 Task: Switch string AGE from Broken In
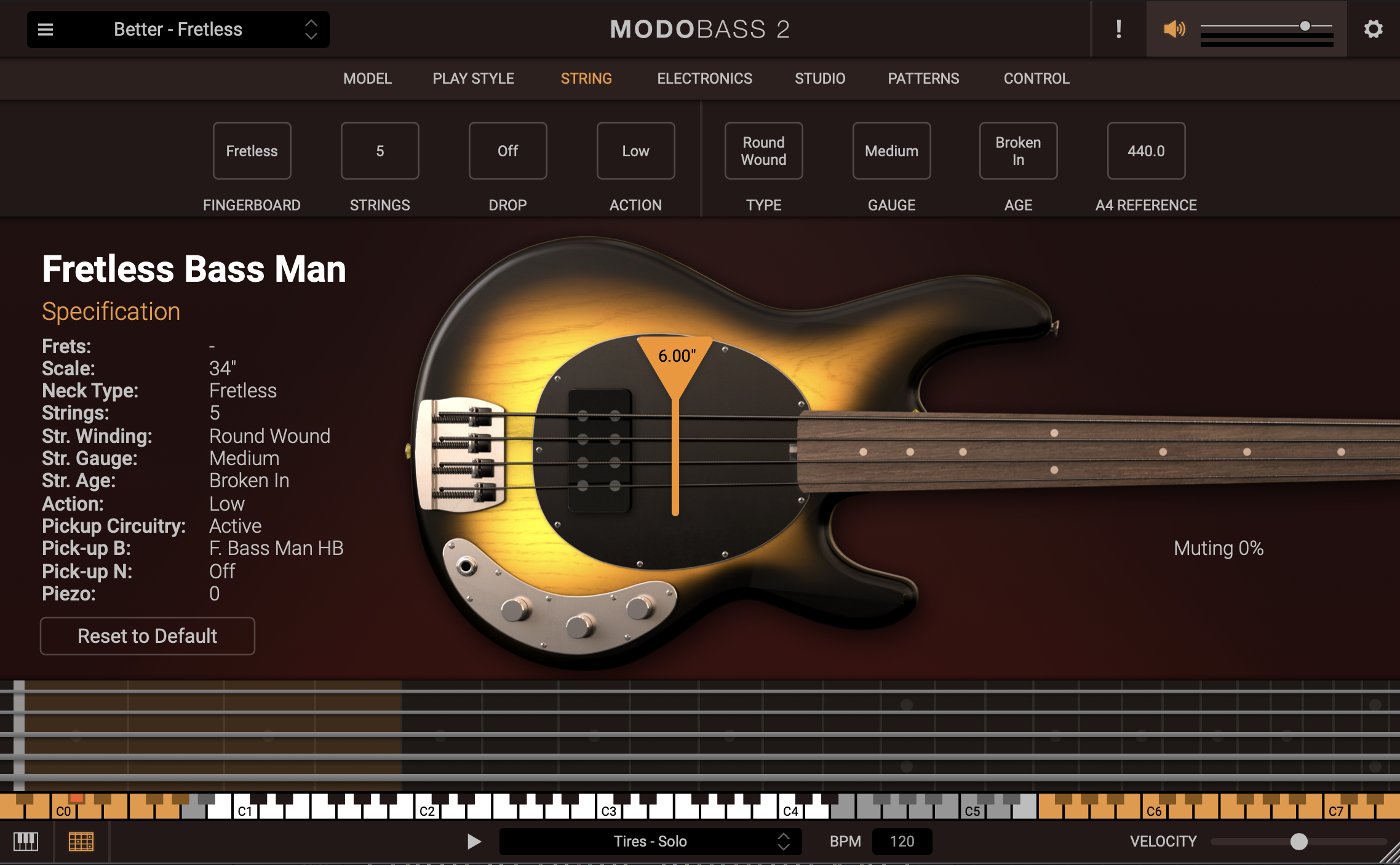[1018, 151]
